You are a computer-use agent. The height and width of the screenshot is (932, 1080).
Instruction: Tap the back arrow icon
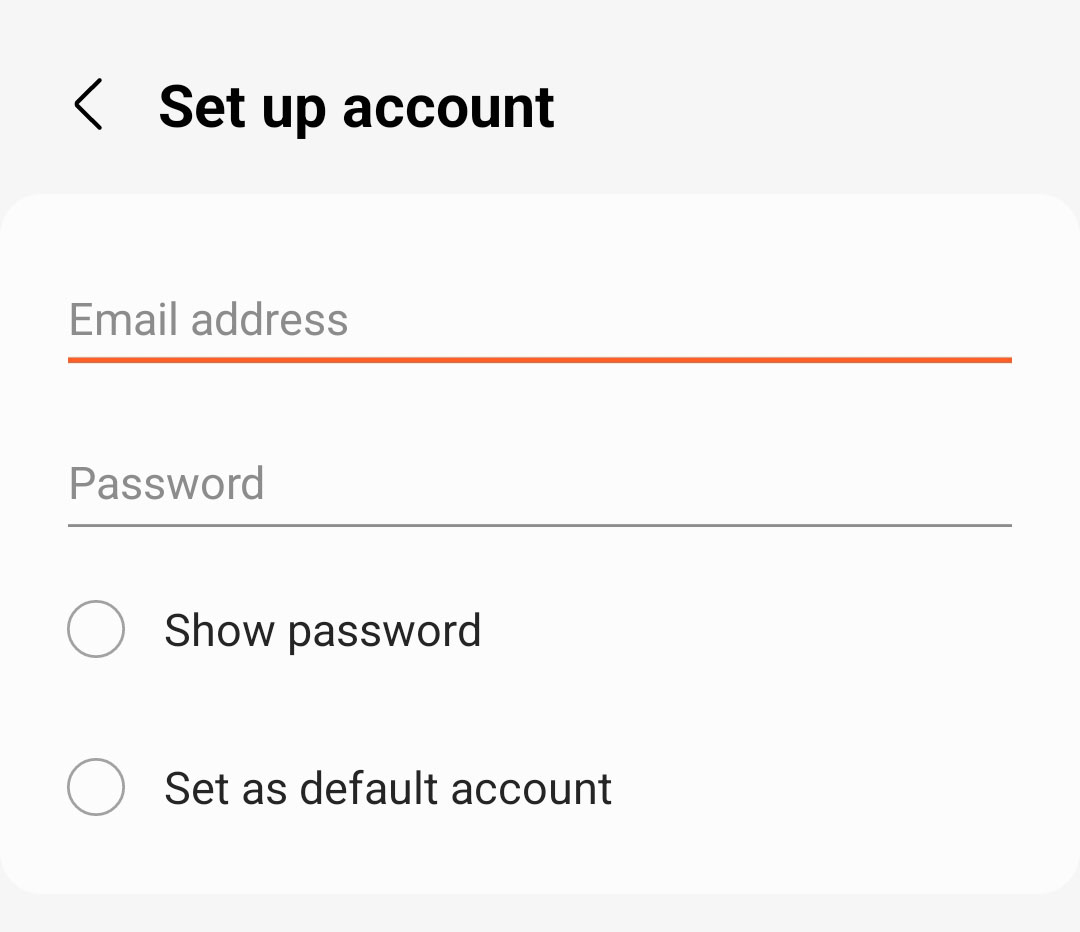[x=88, y=106]
